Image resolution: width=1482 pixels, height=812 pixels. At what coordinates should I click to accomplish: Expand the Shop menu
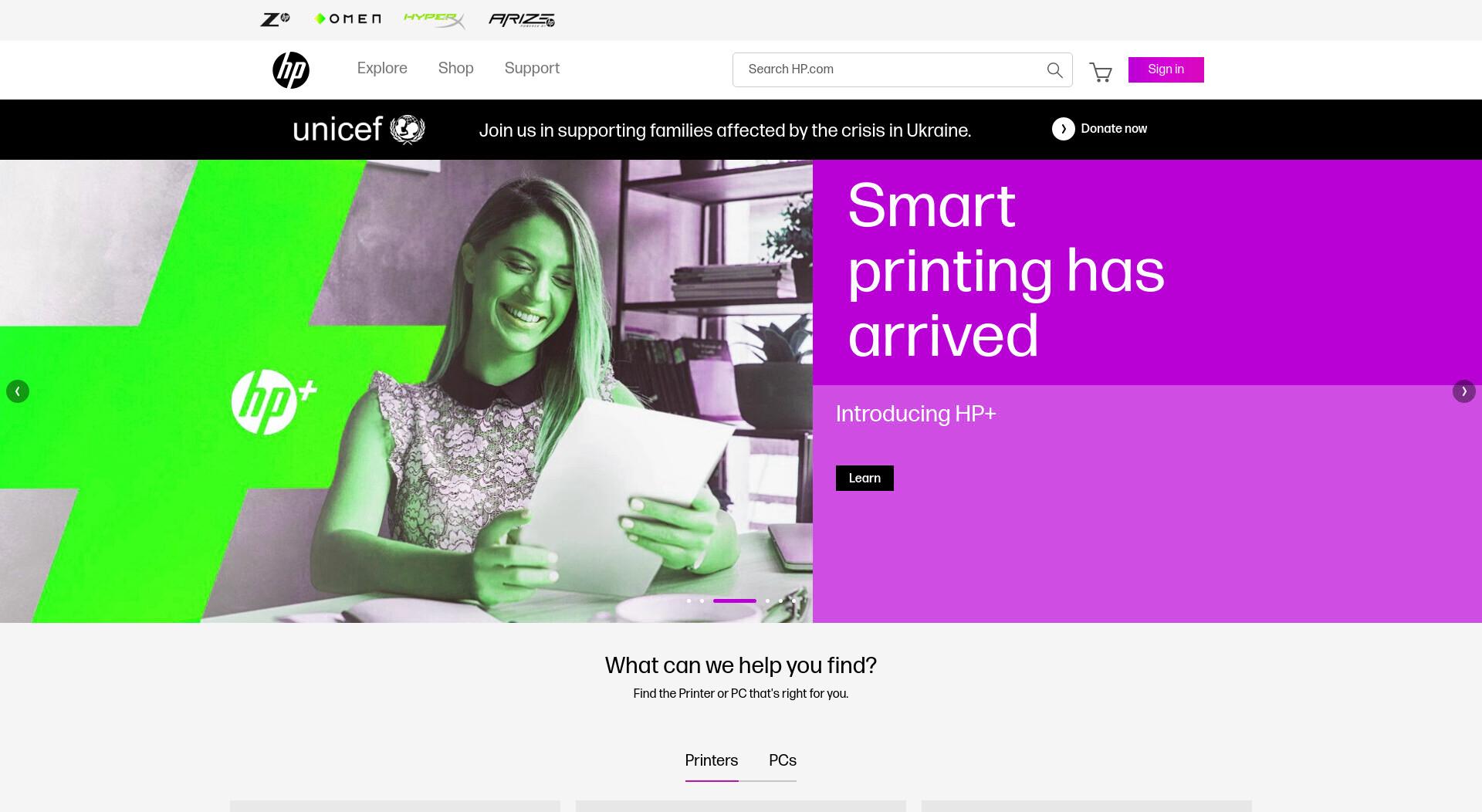coord(456,69)
